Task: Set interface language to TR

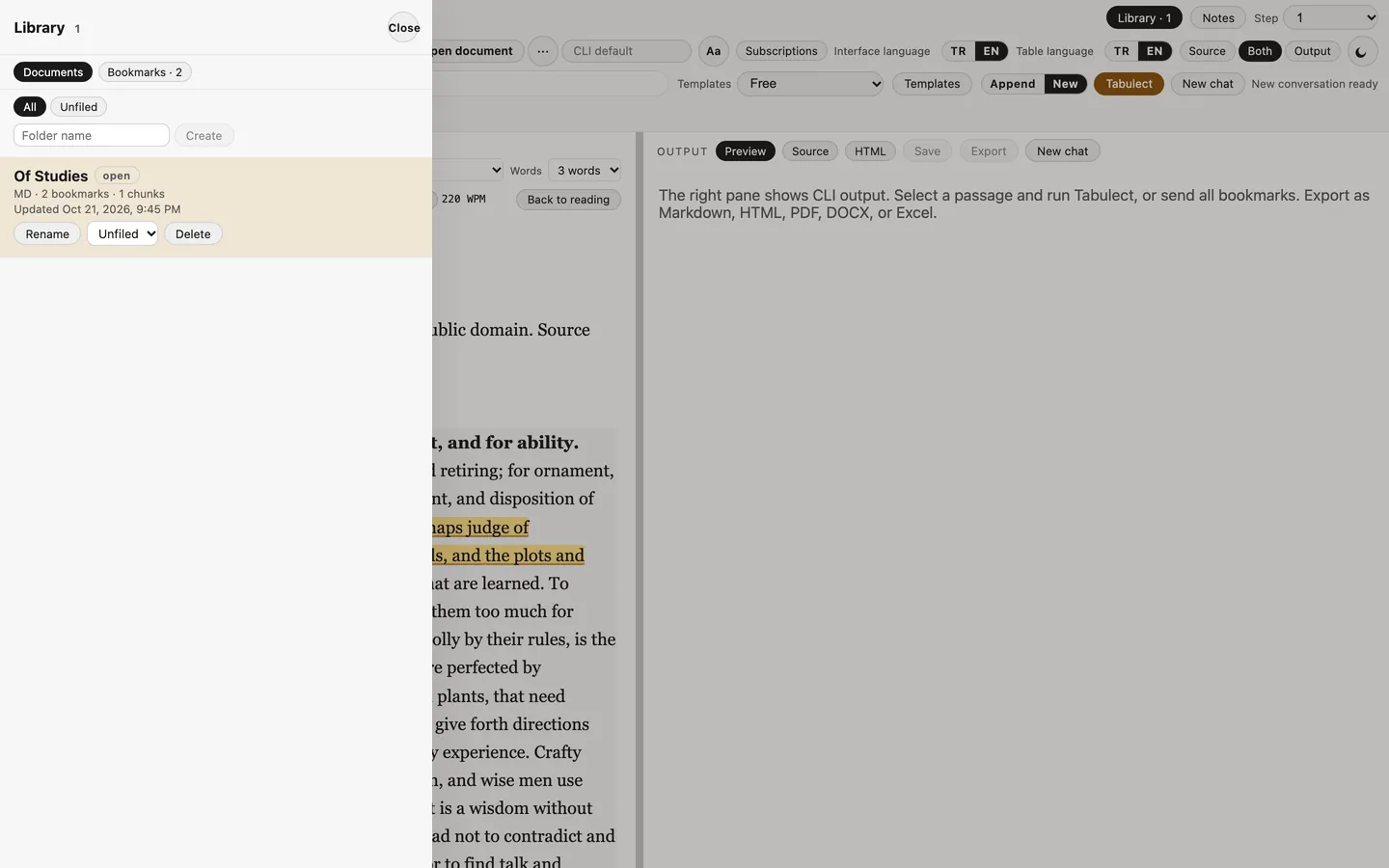Action: (x=958, y=51)
